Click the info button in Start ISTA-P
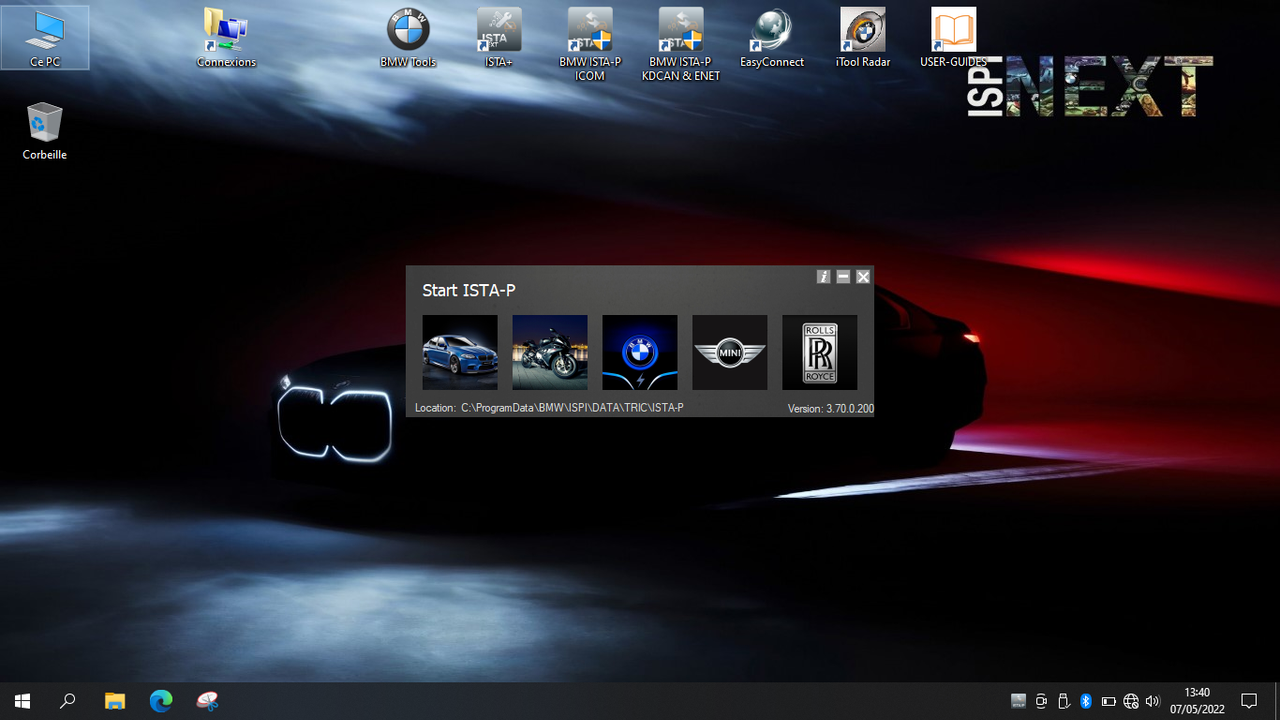Screen dimensions: 1280x720 click(x=824, y=277)
